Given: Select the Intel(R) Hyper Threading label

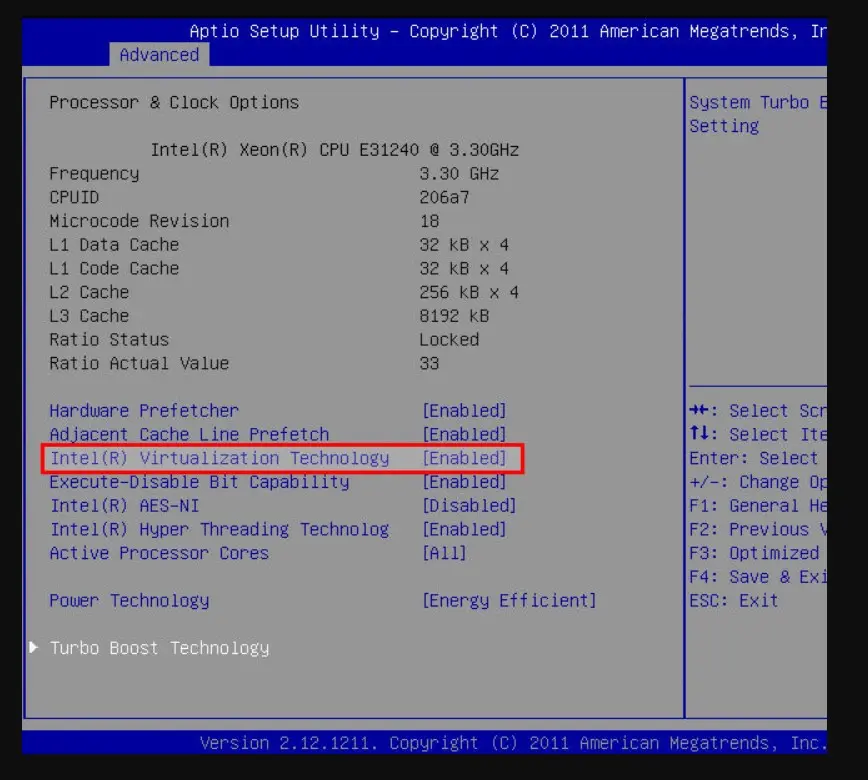Looking at the screenshot, I should point(219,530).
